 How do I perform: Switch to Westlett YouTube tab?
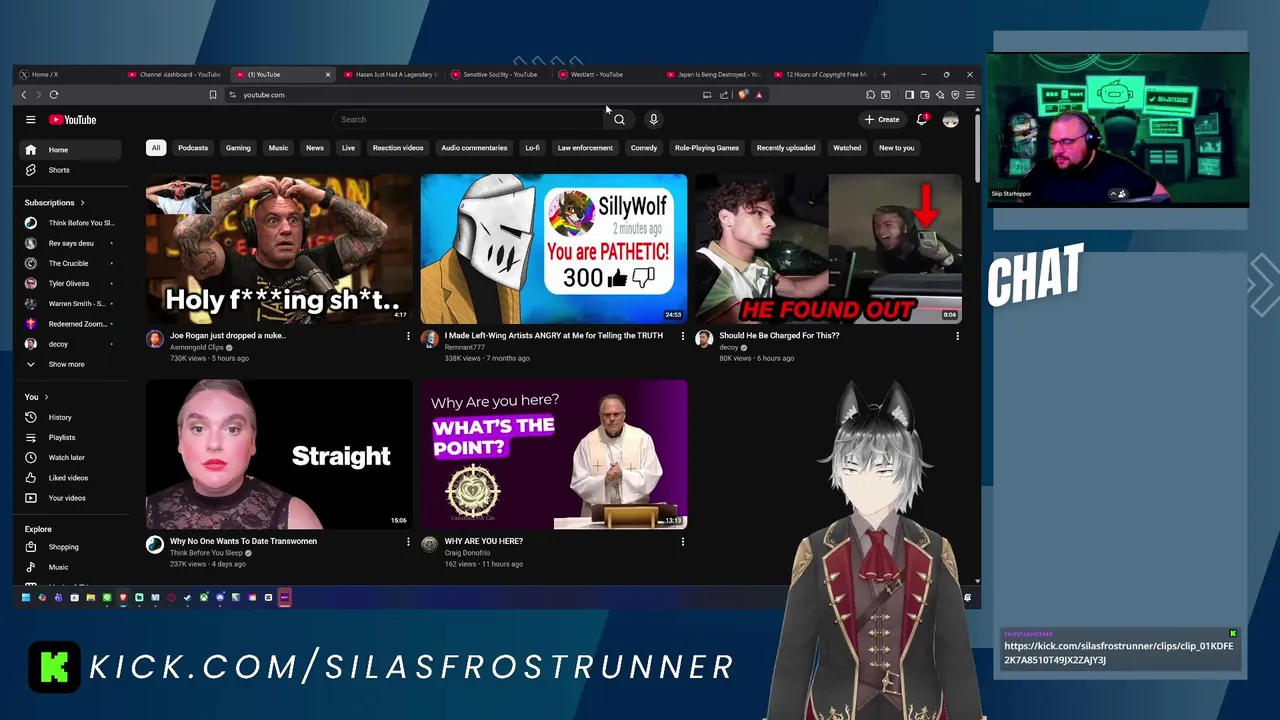coord(604,74)
